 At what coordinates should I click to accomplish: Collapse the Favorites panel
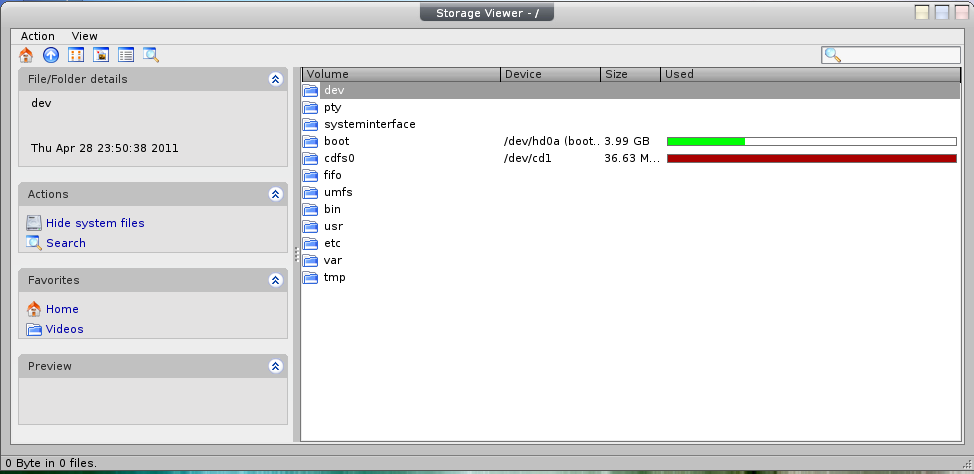pyautogui.click(x=276, y=280)
